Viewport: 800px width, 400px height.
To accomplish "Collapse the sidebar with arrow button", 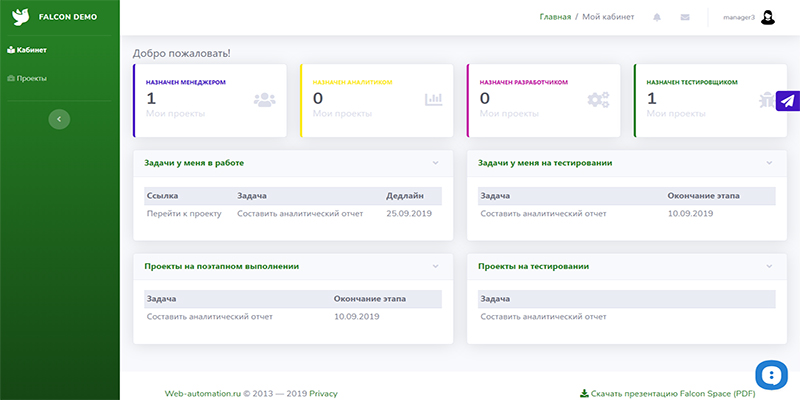I will tap(59, 118).
